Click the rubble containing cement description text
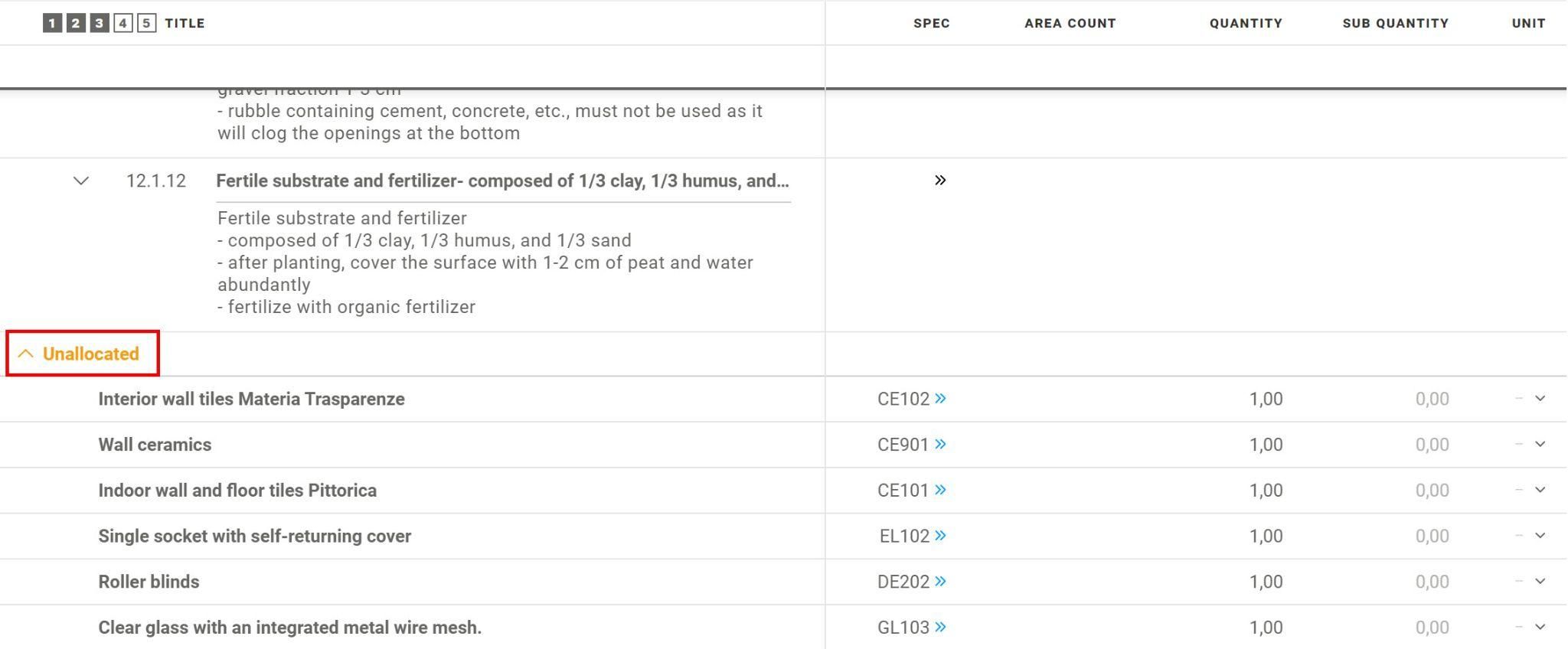The image size is (1568, 649). [x=490, y=122]
